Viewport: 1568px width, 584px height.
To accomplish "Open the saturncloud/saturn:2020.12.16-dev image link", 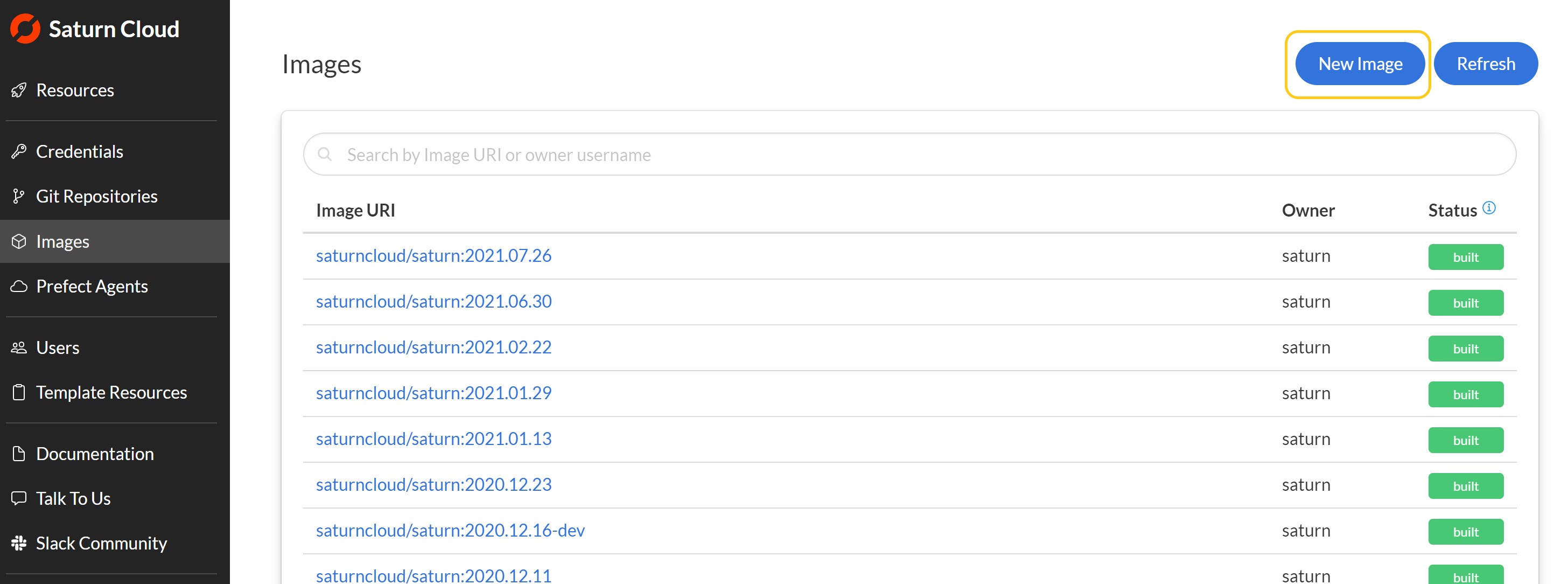I will (450, 530).
